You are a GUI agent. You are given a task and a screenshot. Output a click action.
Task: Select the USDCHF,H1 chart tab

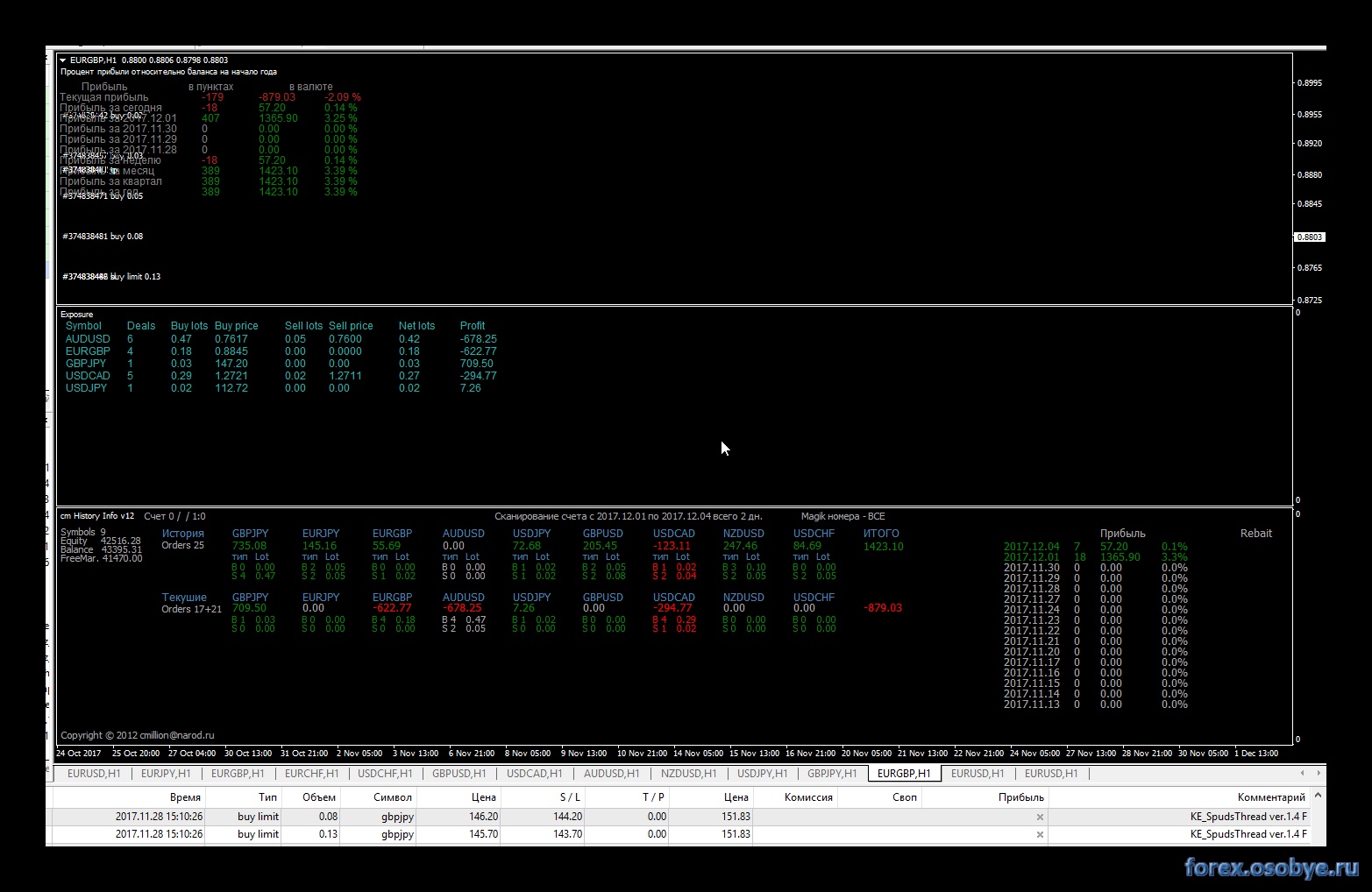pyautogui.click(x=385, y=774)
